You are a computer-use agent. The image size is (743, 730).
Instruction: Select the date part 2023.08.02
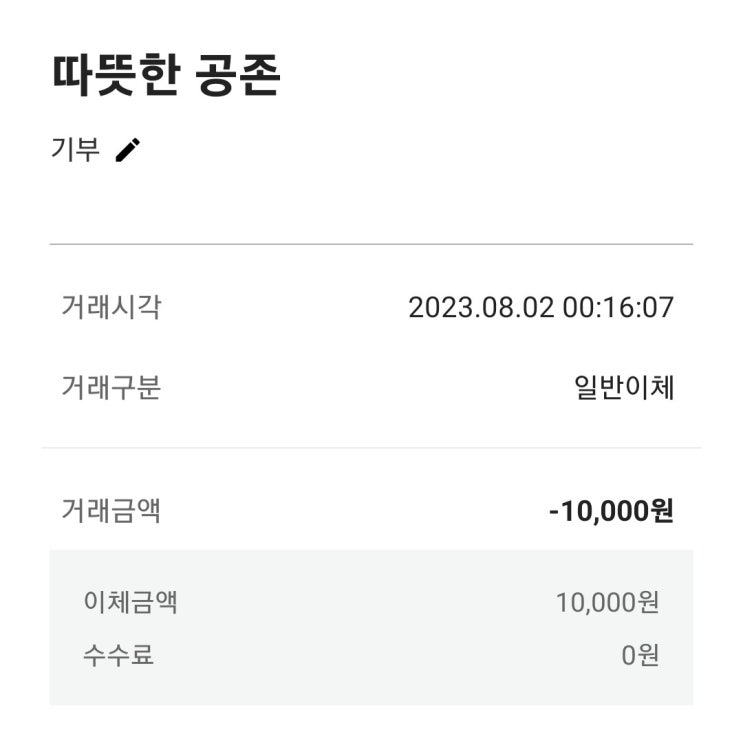[x=481, y=307]
